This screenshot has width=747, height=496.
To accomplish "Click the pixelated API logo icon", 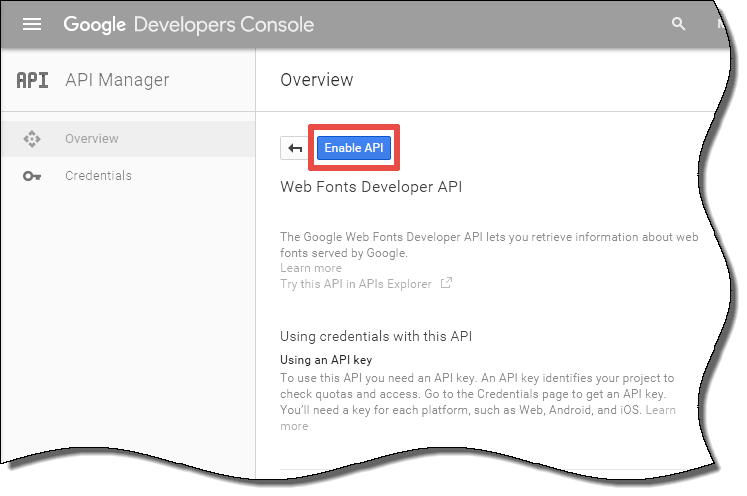I will coord(32,80).
